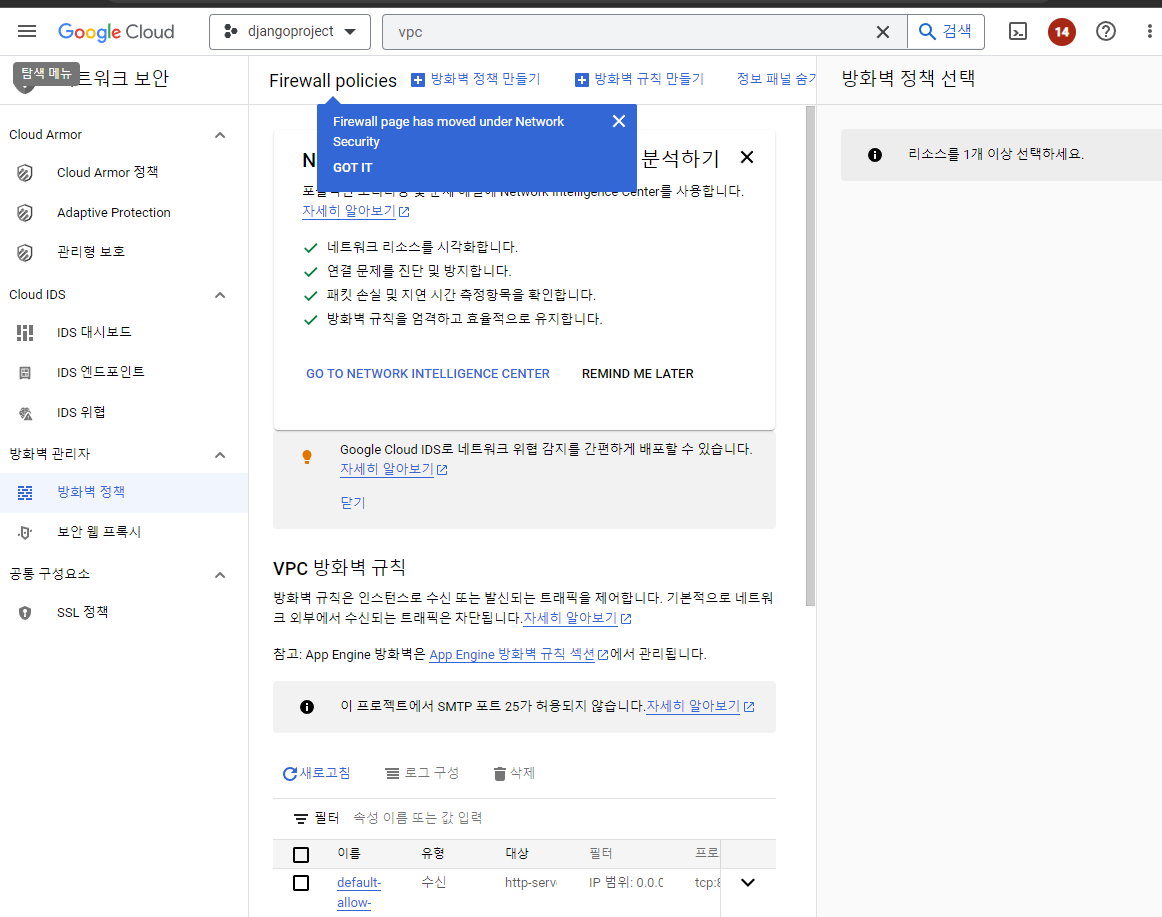The image size is (1162, 917).
Task: Click the info icon in the 방화벽 정책 선택 panel
Action: (x=875, y=155)
